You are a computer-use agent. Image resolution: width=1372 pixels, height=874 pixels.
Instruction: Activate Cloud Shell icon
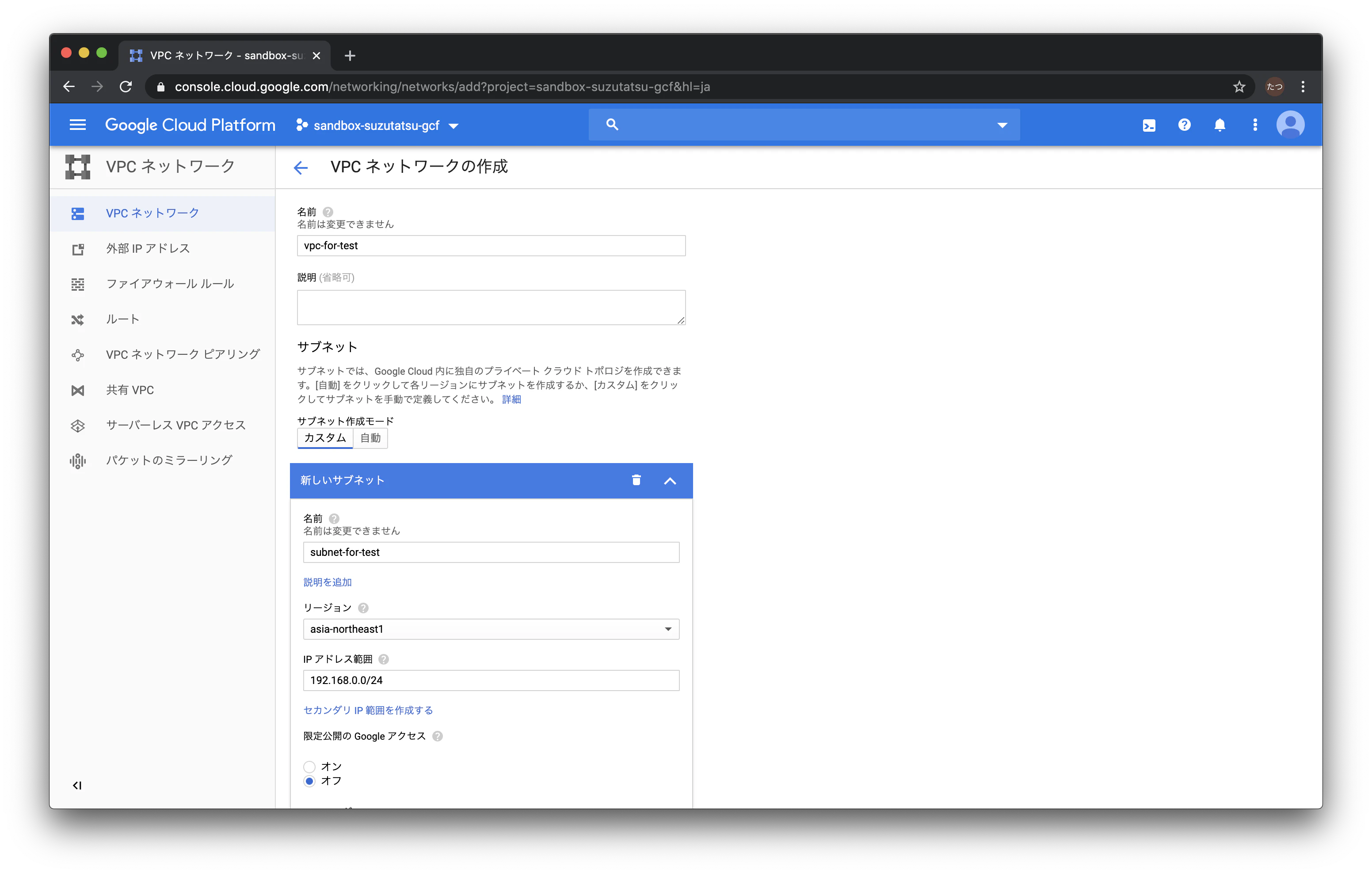coord(1149,125)
